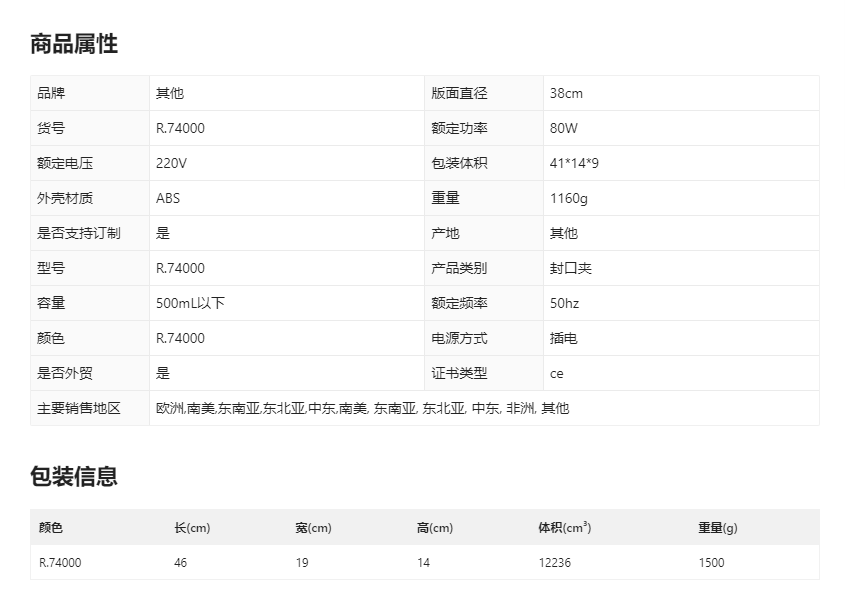Click the 是否支持订制 value 是
Screen dimensions: 845x608
(x=162, y=233)
